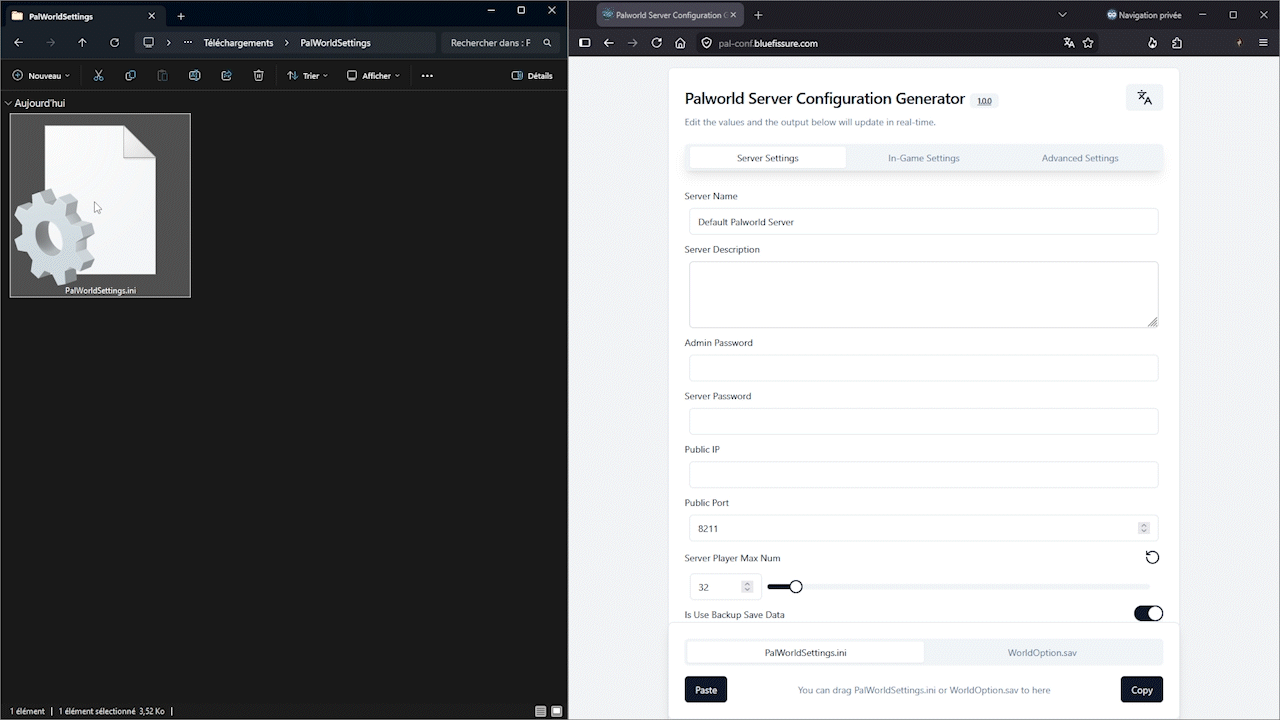Go back in the Firefox browser

pos(608,43)
